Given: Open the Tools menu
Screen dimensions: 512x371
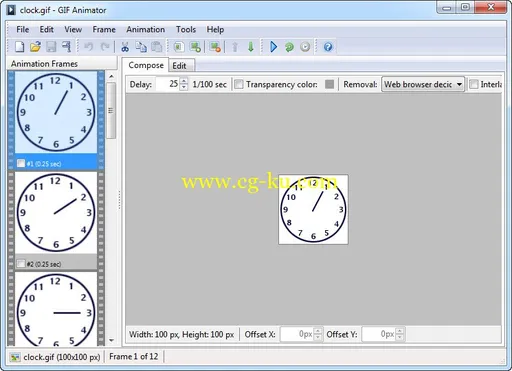Looking at the screenshot, I should point(186,29).
